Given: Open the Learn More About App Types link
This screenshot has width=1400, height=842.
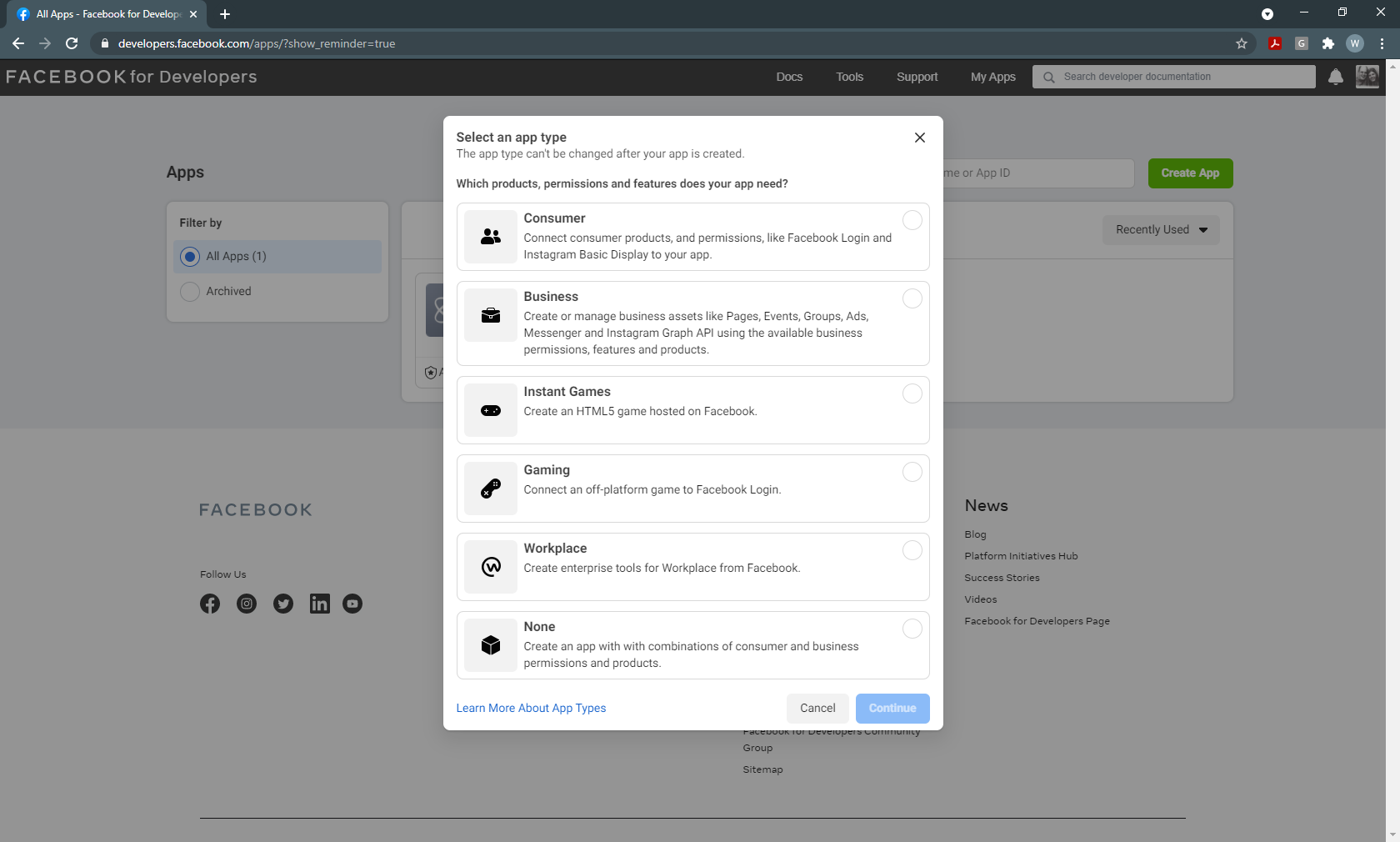Looking at the screenshot, I should (531, 708).
